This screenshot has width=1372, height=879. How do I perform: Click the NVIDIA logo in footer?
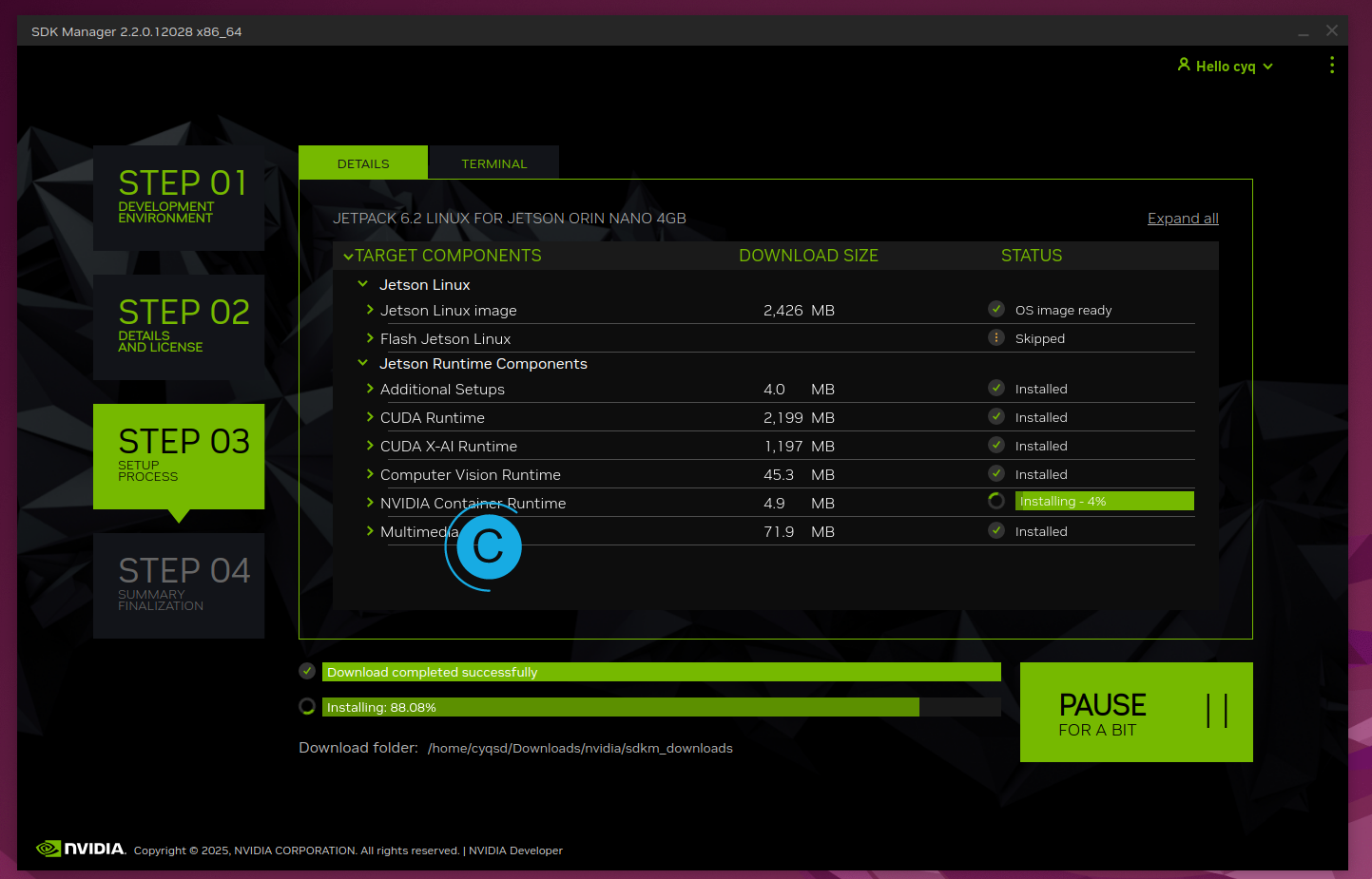pyautogui.click(x=81, y=849)
